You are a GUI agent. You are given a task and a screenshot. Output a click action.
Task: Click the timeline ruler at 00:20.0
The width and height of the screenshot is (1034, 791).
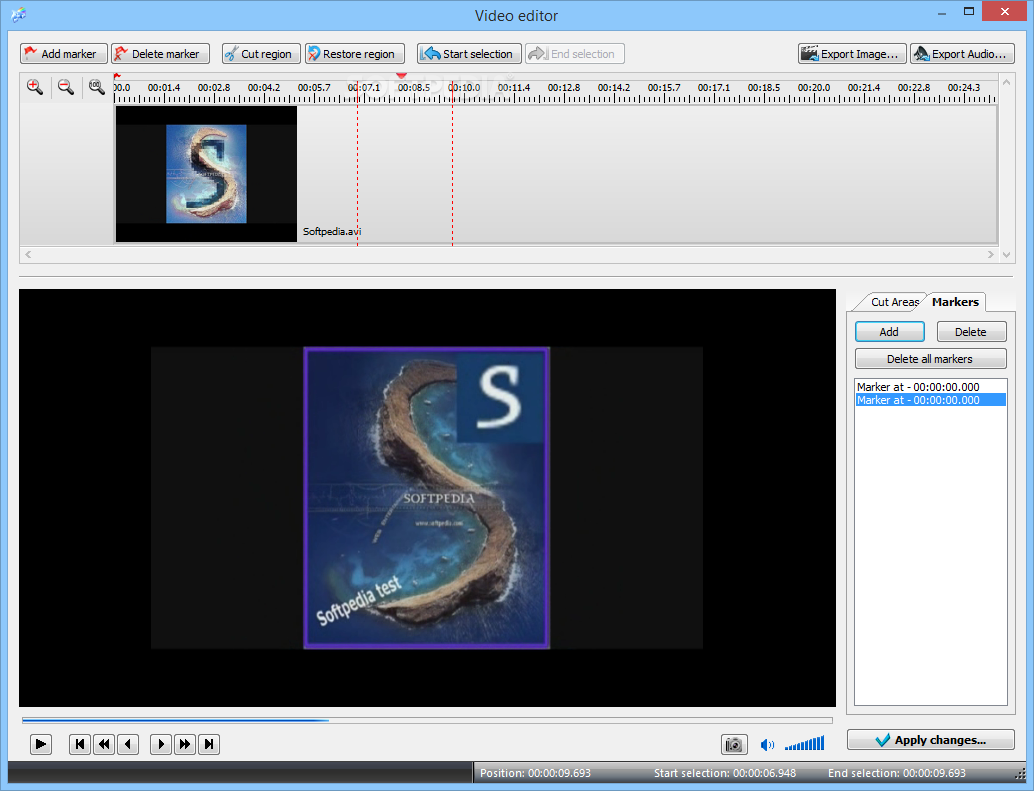pyautogui.click(x=814, y=88)
